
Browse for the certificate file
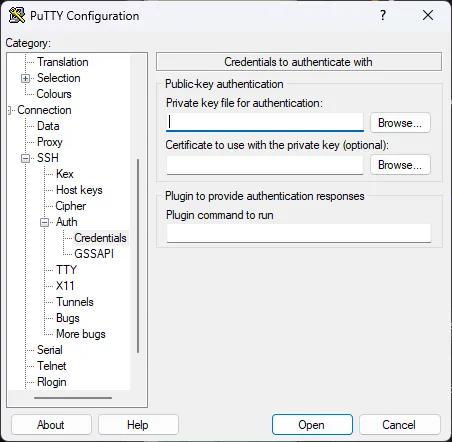tap(400, 165)
